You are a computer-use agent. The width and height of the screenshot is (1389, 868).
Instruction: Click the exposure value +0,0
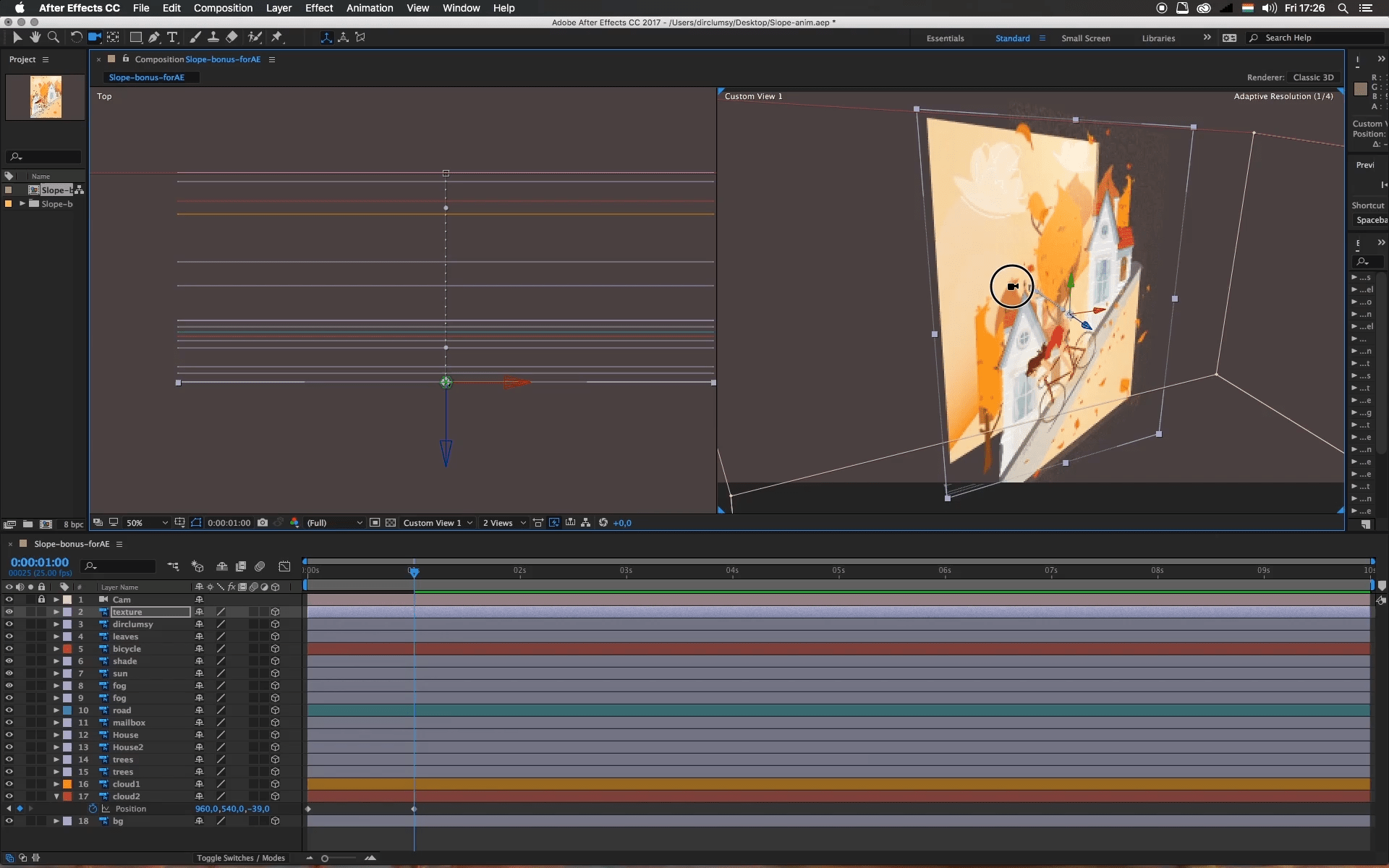(x=622, y=523)
